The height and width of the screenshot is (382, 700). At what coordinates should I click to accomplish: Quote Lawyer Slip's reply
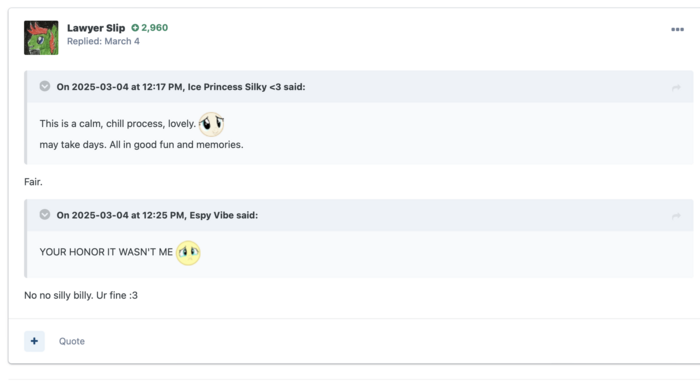[72, 341]
